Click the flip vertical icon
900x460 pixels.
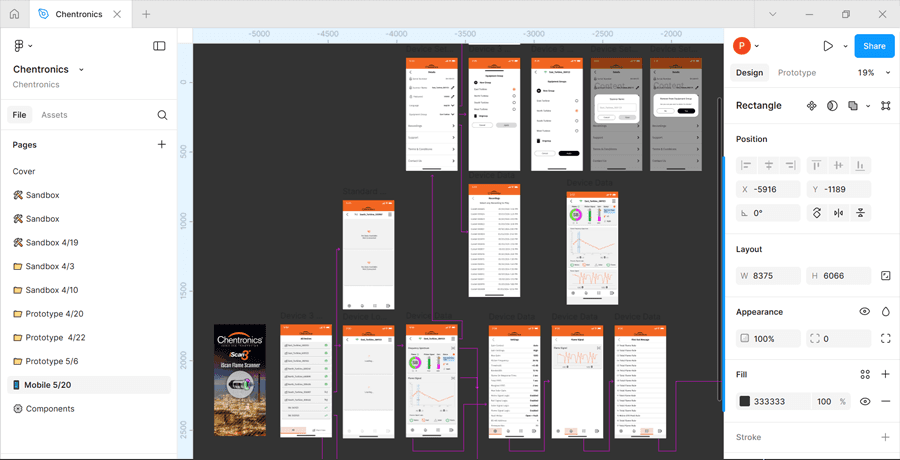(860, 213)
